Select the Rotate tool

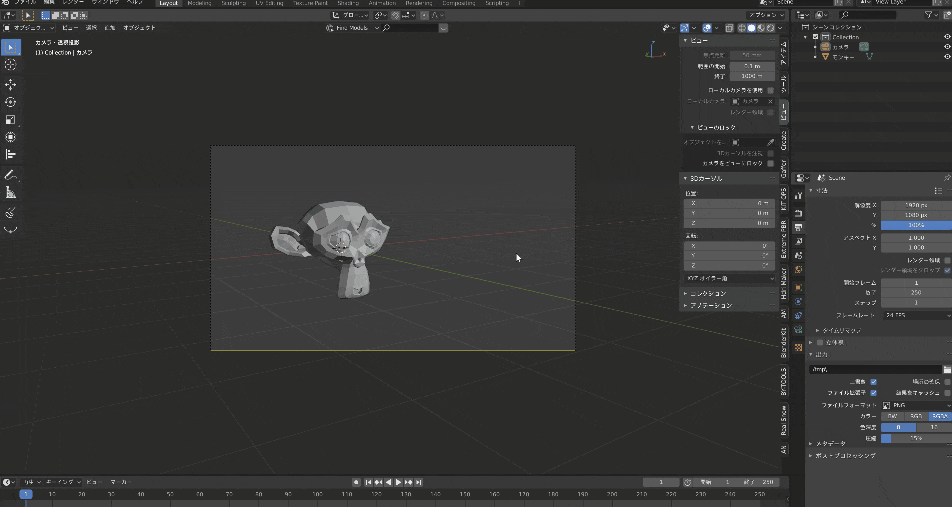click(11, 102)
